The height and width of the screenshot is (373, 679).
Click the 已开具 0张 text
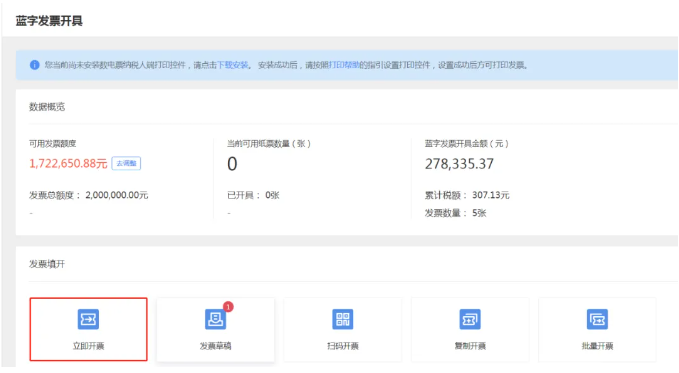253,195
